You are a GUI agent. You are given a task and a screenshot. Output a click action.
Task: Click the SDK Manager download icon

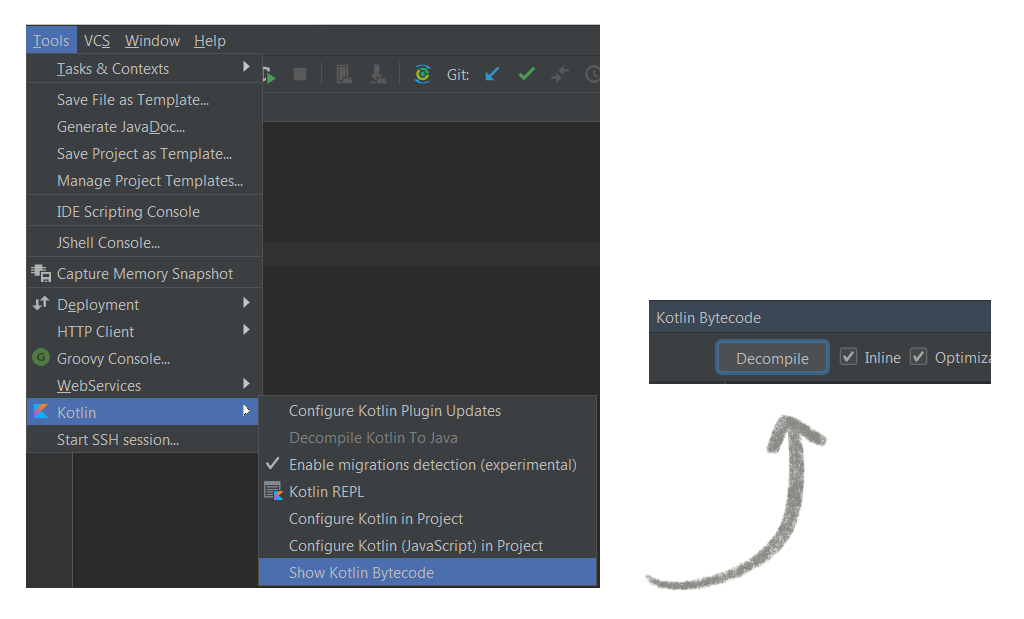(x=378, y=74)
